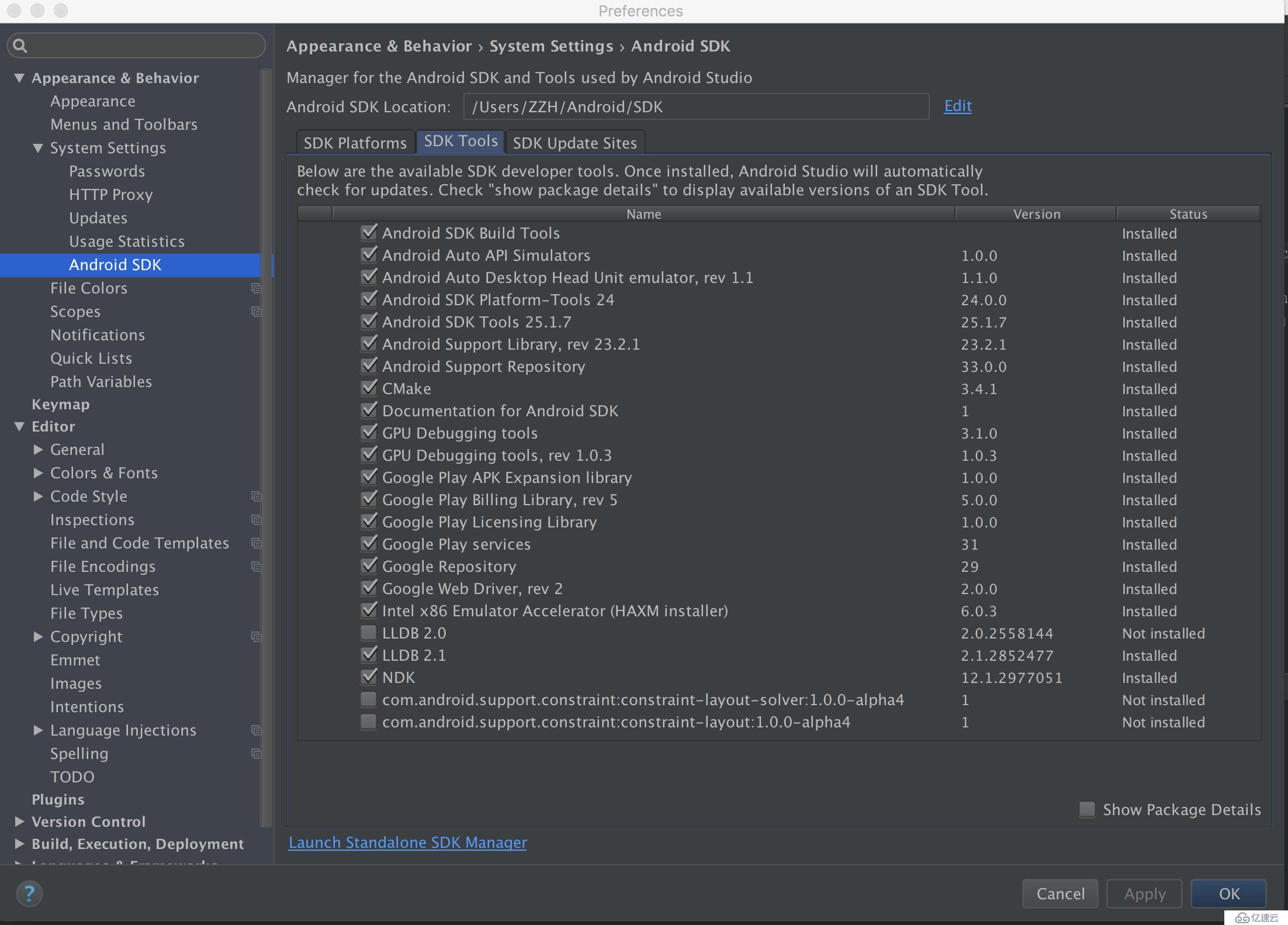Click the settings search field
This screenshot has width=1288, height=925.
tap(136, 46)
